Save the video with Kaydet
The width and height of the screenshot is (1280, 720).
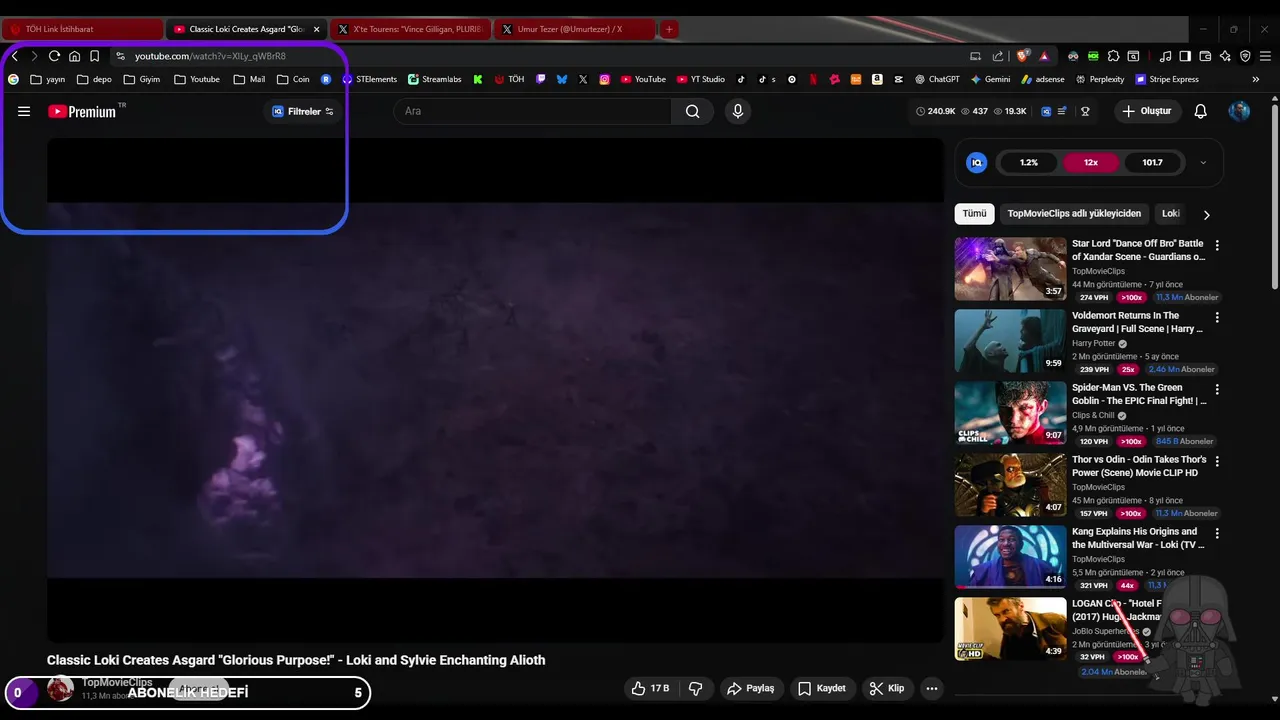pos(822,688)
